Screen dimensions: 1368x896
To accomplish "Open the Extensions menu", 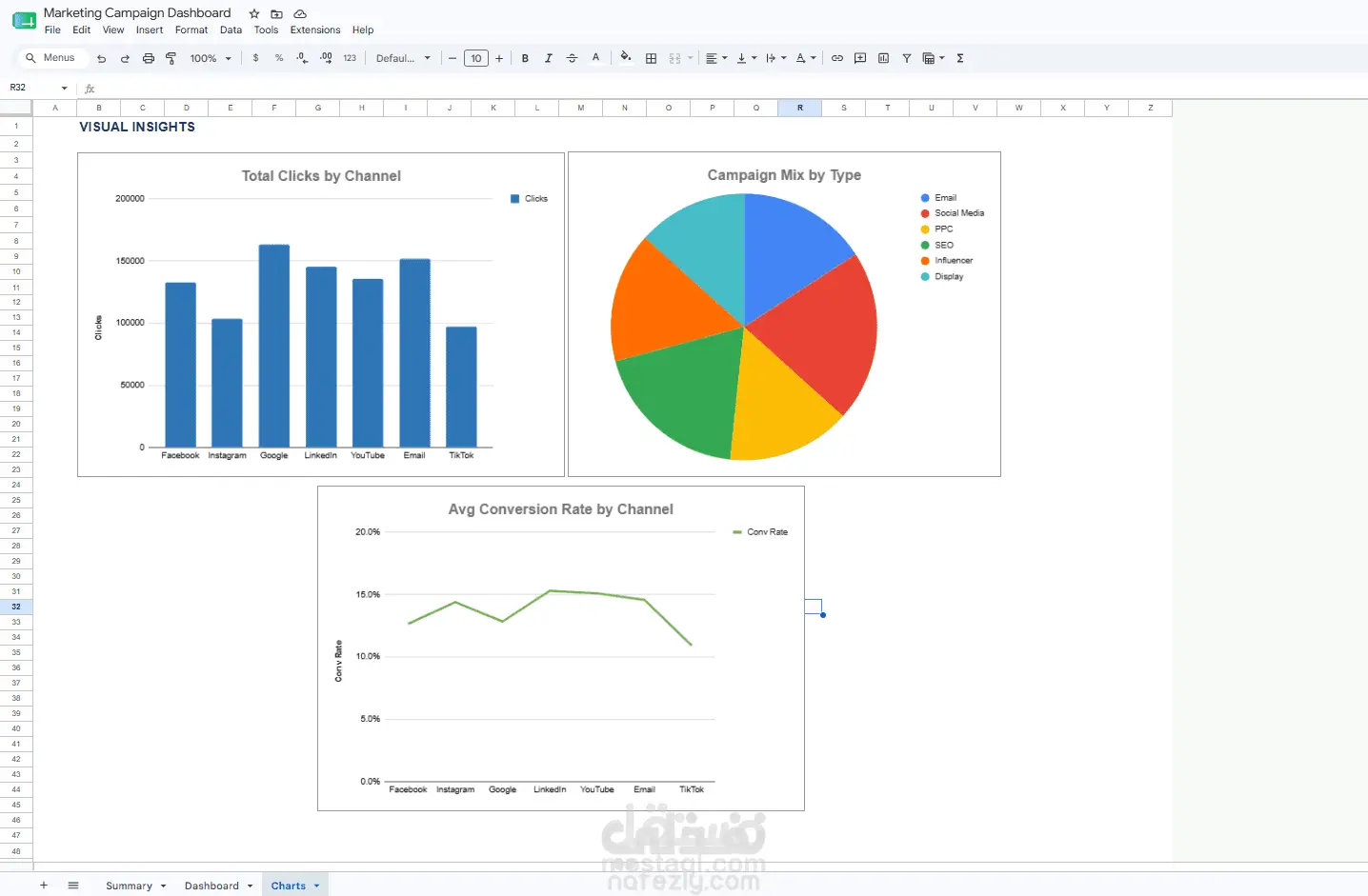I will click(x=315, y=30).
